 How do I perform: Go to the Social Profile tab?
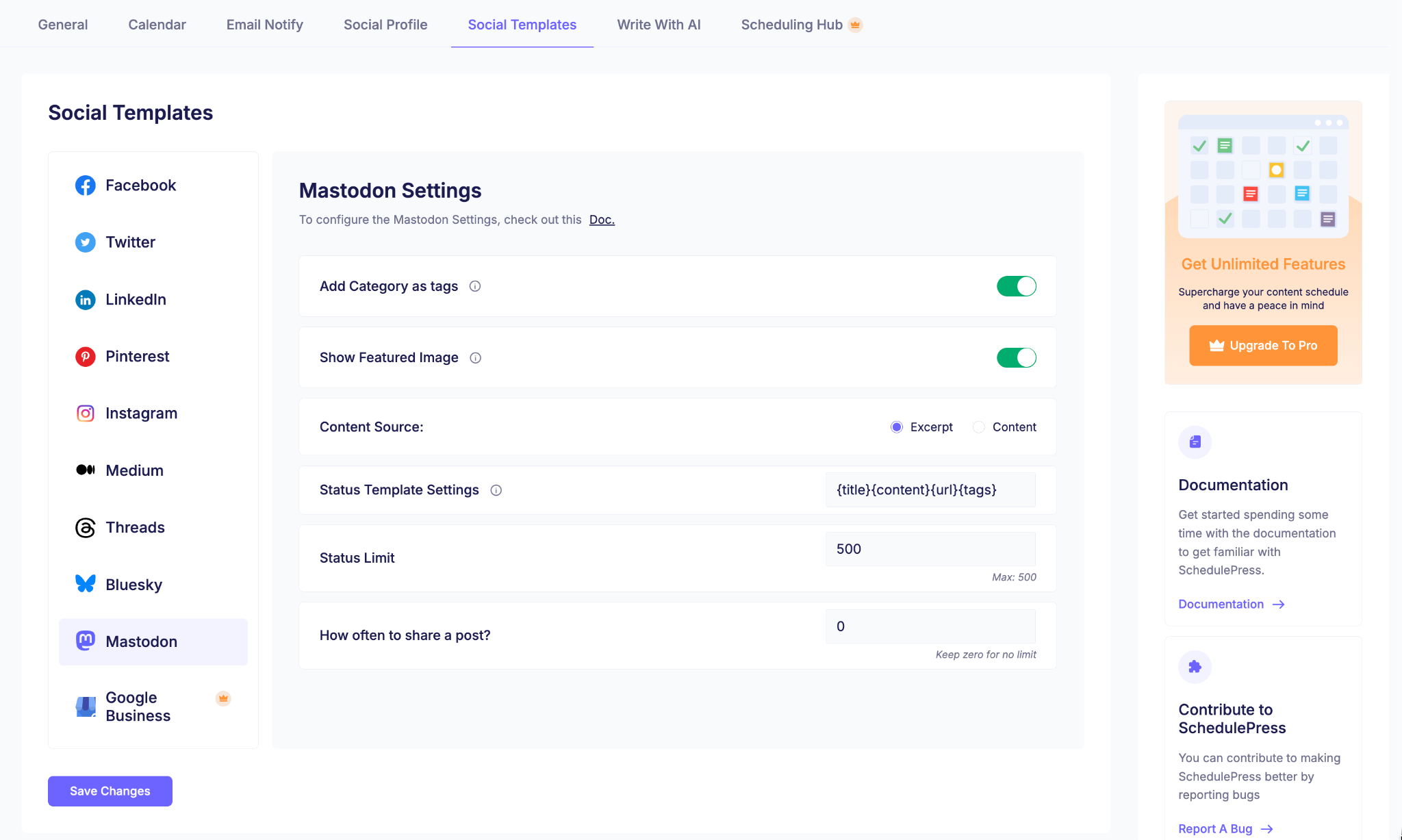pos(385,25)
